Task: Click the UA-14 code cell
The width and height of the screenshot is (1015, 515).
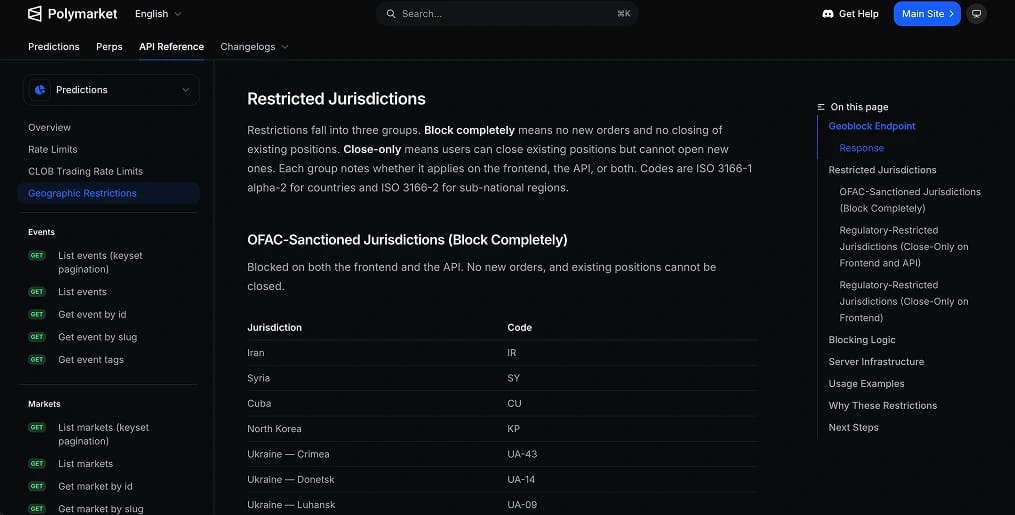Action: [x=521, y=479]
